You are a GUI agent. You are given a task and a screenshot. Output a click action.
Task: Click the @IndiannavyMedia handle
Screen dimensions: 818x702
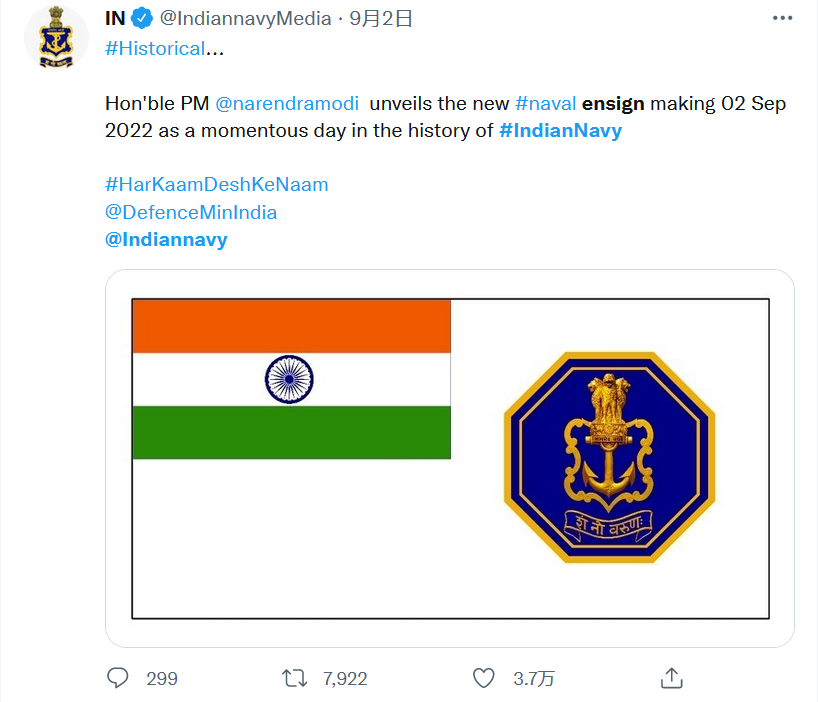tap(245, 19)
